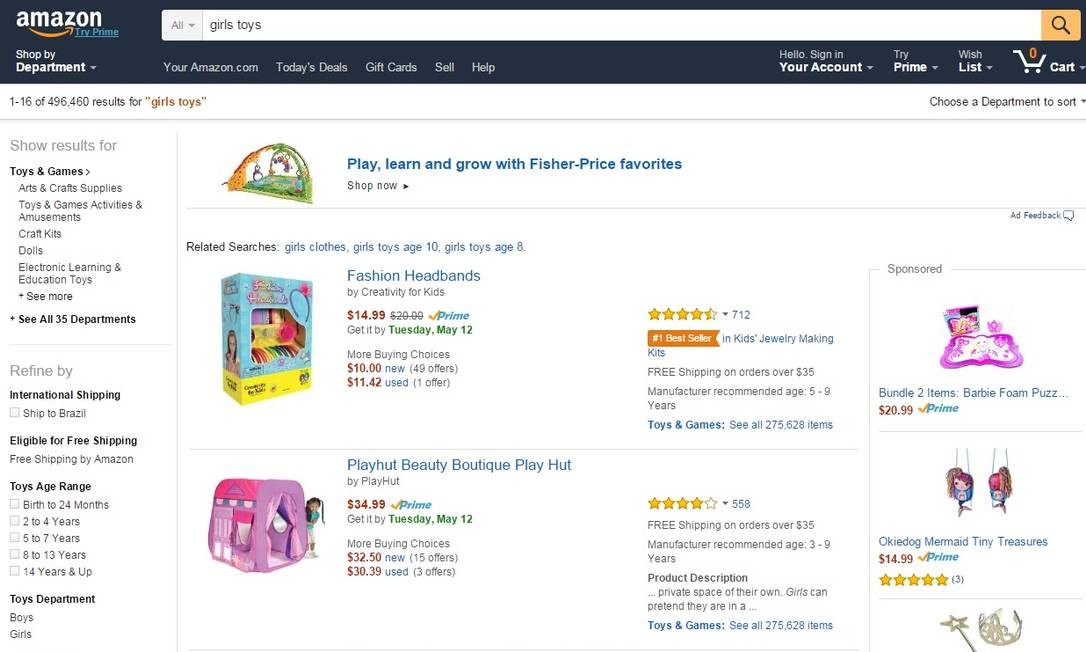The width and height of the screenshot is (1086, 652).
Task: Open Today's Deals in the navigation bar
Action: click(311, 67)
